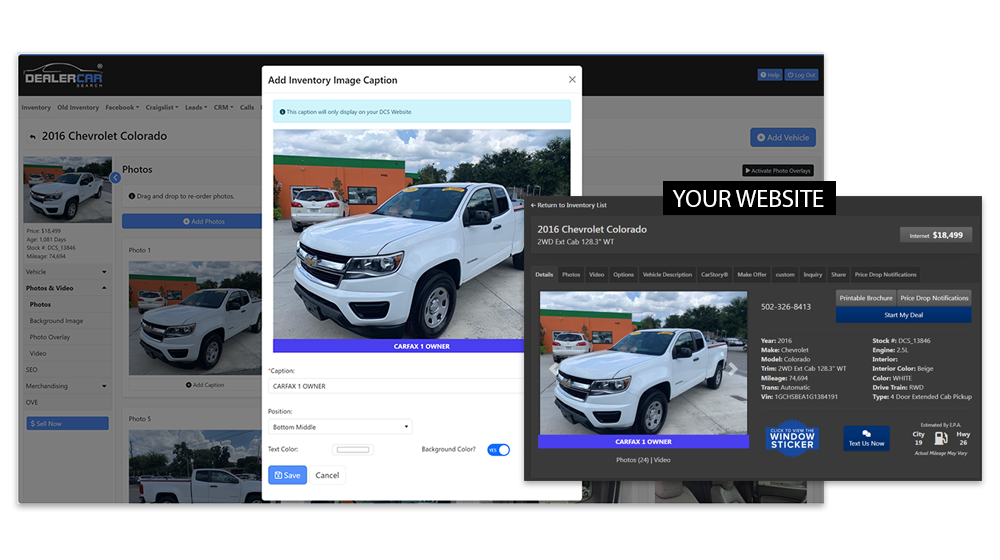Close the Add Inventory Image Caption dialog
1000x560 pixels.
point(572,80)
